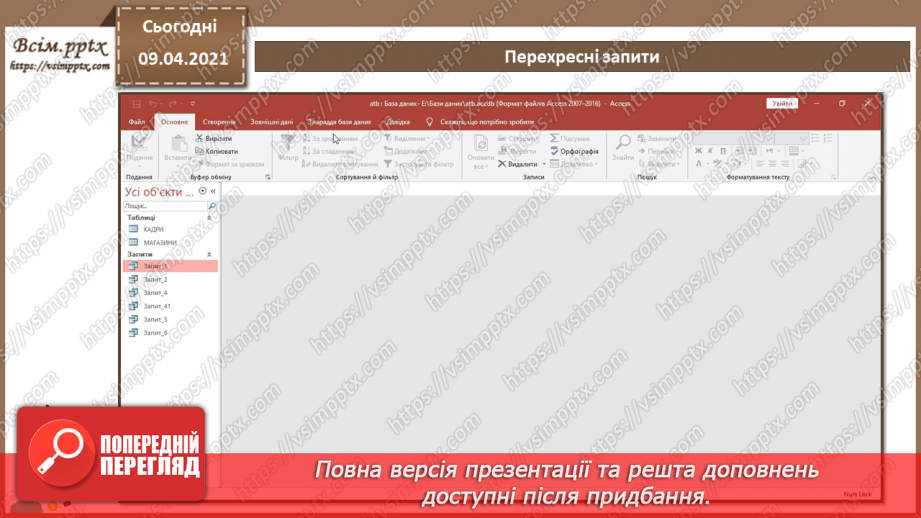
Task: Open the Виділити select dropdown
Action: (x=659, y=164)
